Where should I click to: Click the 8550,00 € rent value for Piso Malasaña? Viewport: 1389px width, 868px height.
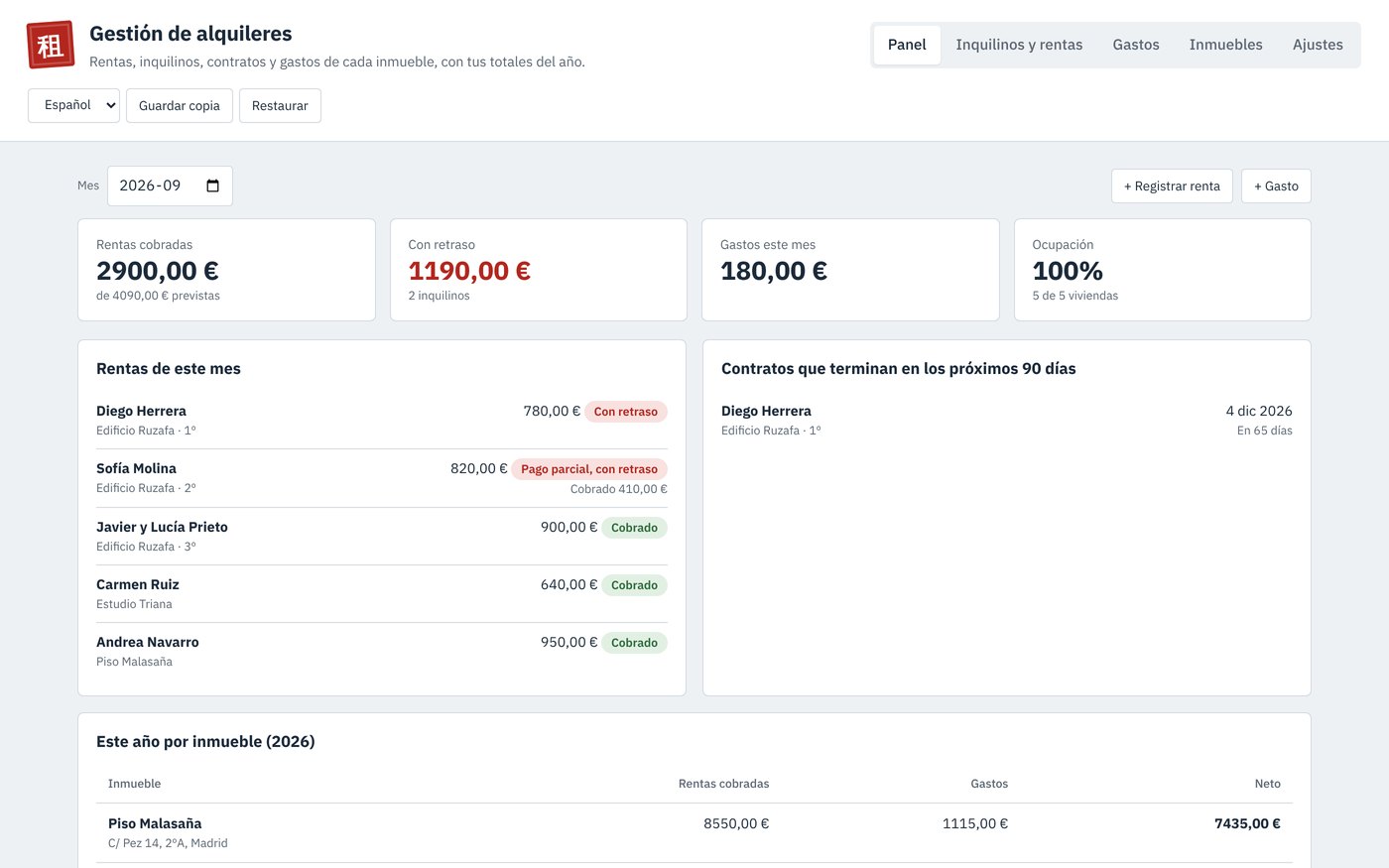736,823
